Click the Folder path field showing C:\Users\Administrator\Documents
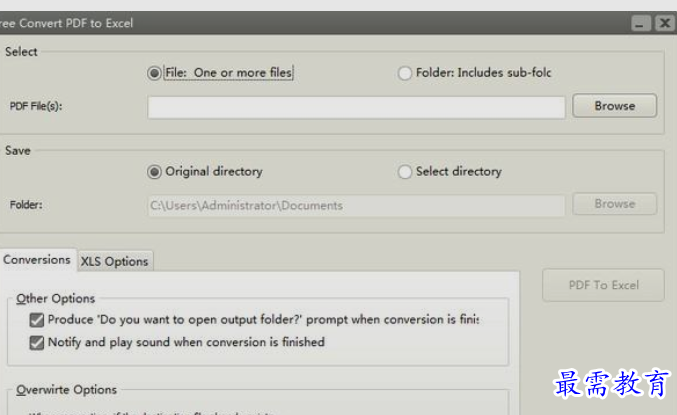This screenshot has height=415, width=677. tap(356, 206)
